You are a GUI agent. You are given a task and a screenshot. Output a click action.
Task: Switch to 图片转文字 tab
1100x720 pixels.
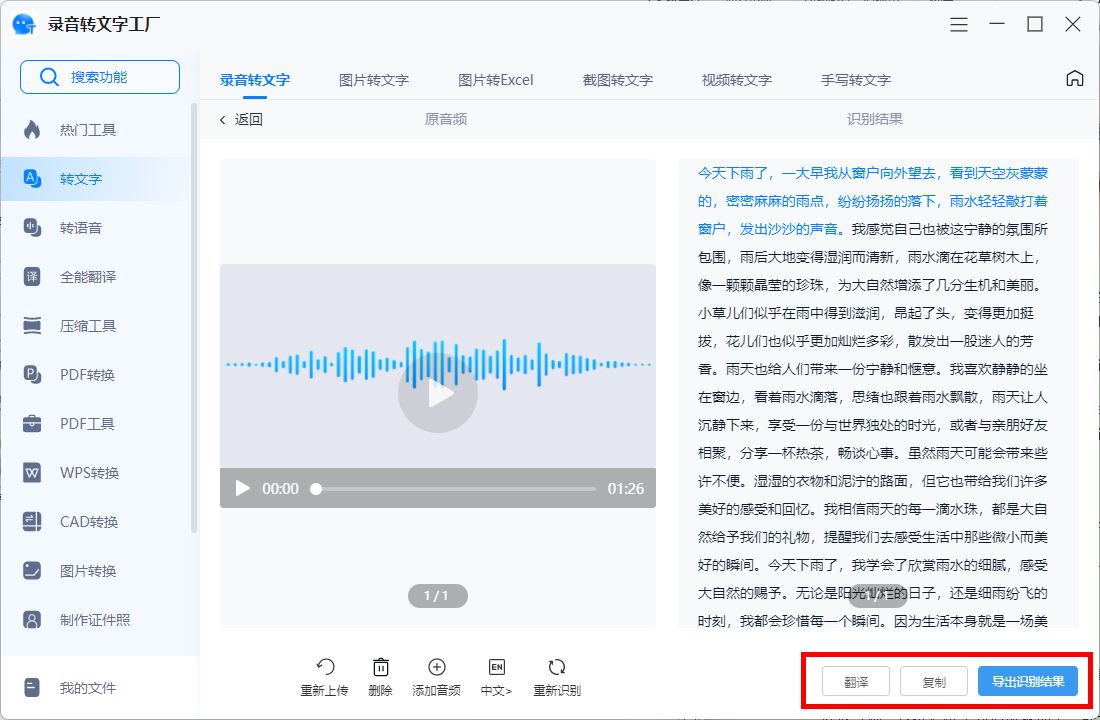point(374,79)
